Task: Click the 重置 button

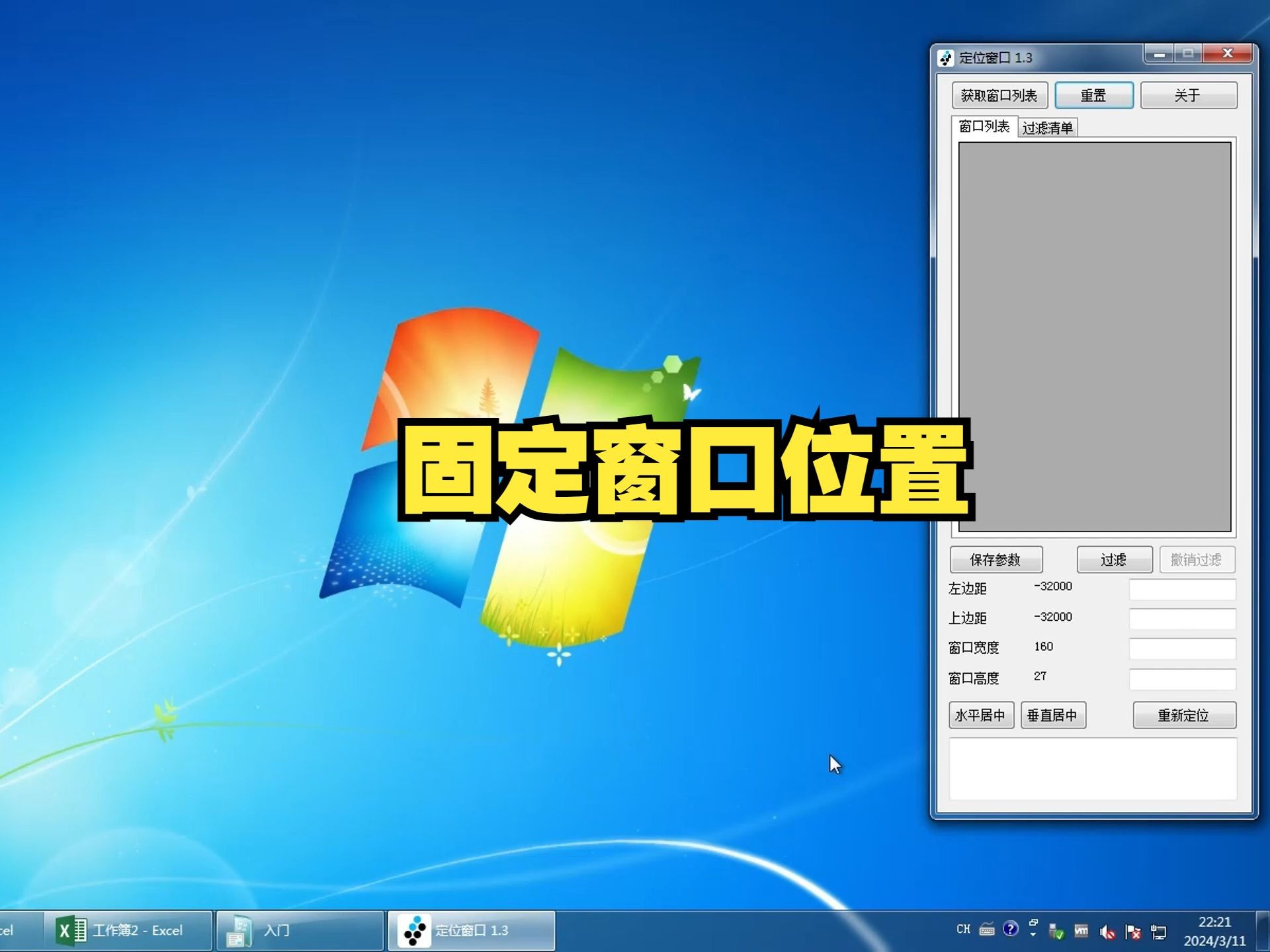Action: tap(1093, 95)
